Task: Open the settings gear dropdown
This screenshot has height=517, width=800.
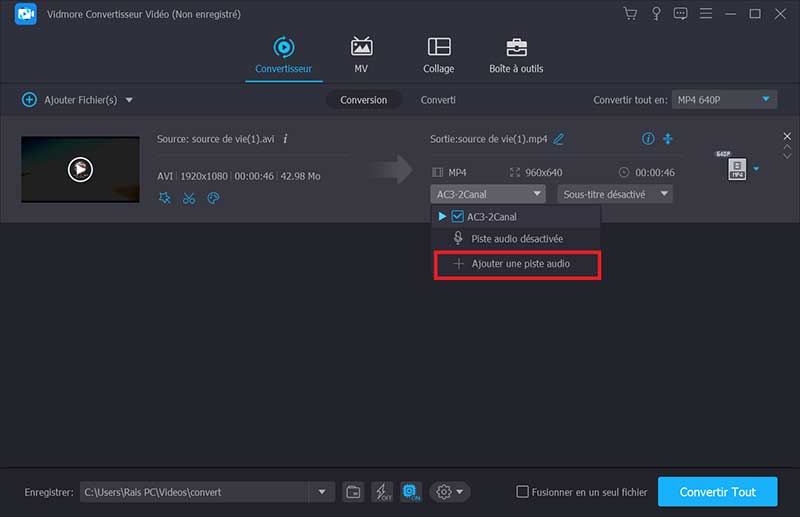Action: tap(449, 492)
